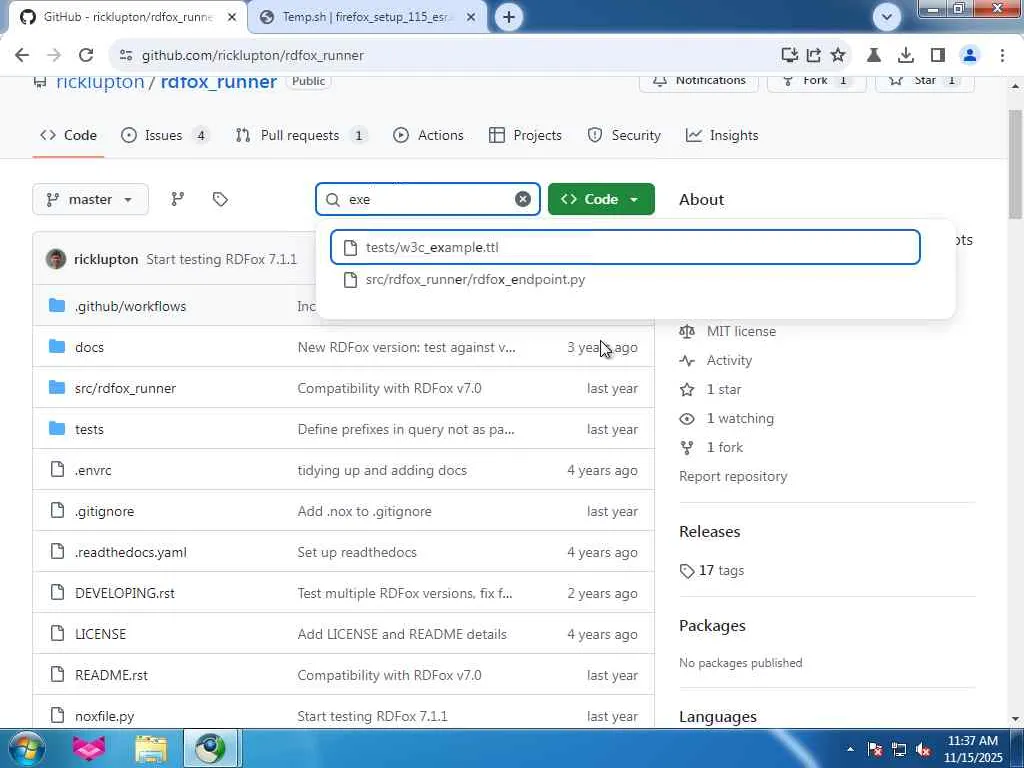Expand the green Code dropdown button
The image size is (1024, 768).
click(601, 199)
